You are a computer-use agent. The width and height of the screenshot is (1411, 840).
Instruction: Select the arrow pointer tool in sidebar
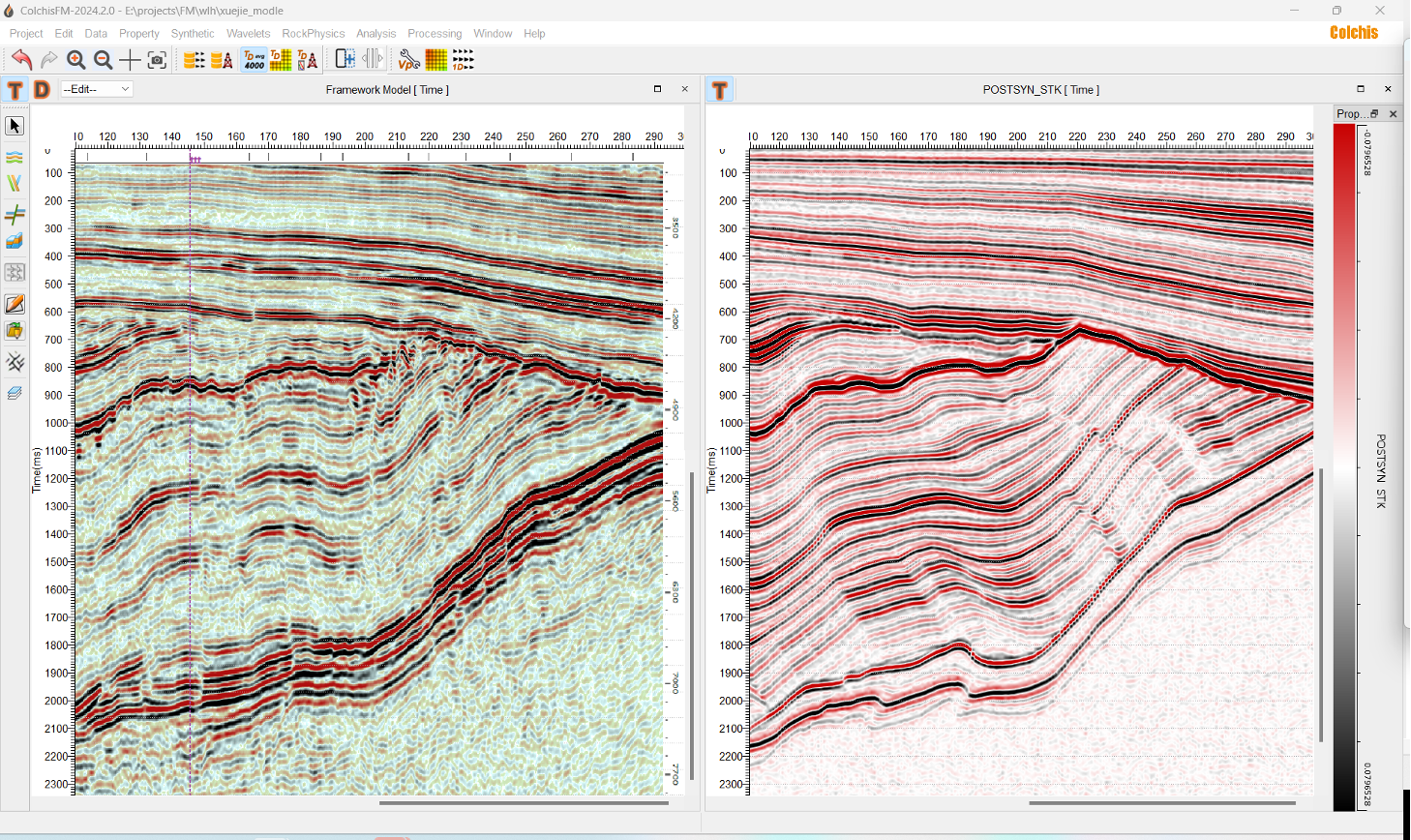pyautogui.click(x=15, y=126)
